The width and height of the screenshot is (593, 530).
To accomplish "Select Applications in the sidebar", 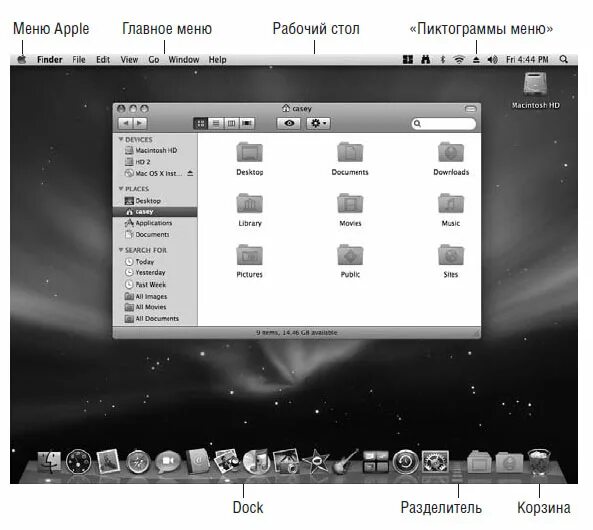I will (155, 223).
